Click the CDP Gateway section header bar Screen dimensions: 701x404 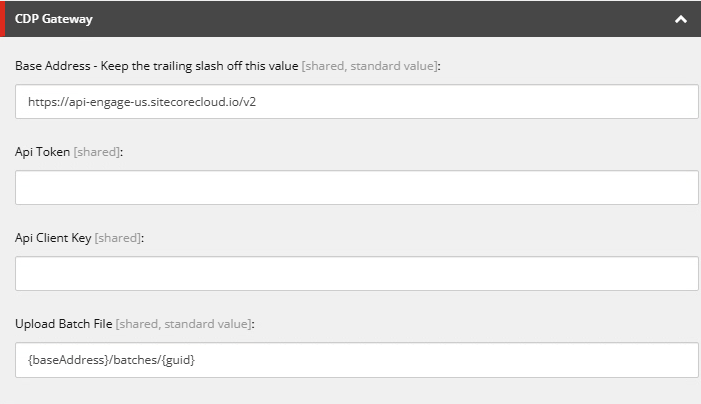click(350, 19)
